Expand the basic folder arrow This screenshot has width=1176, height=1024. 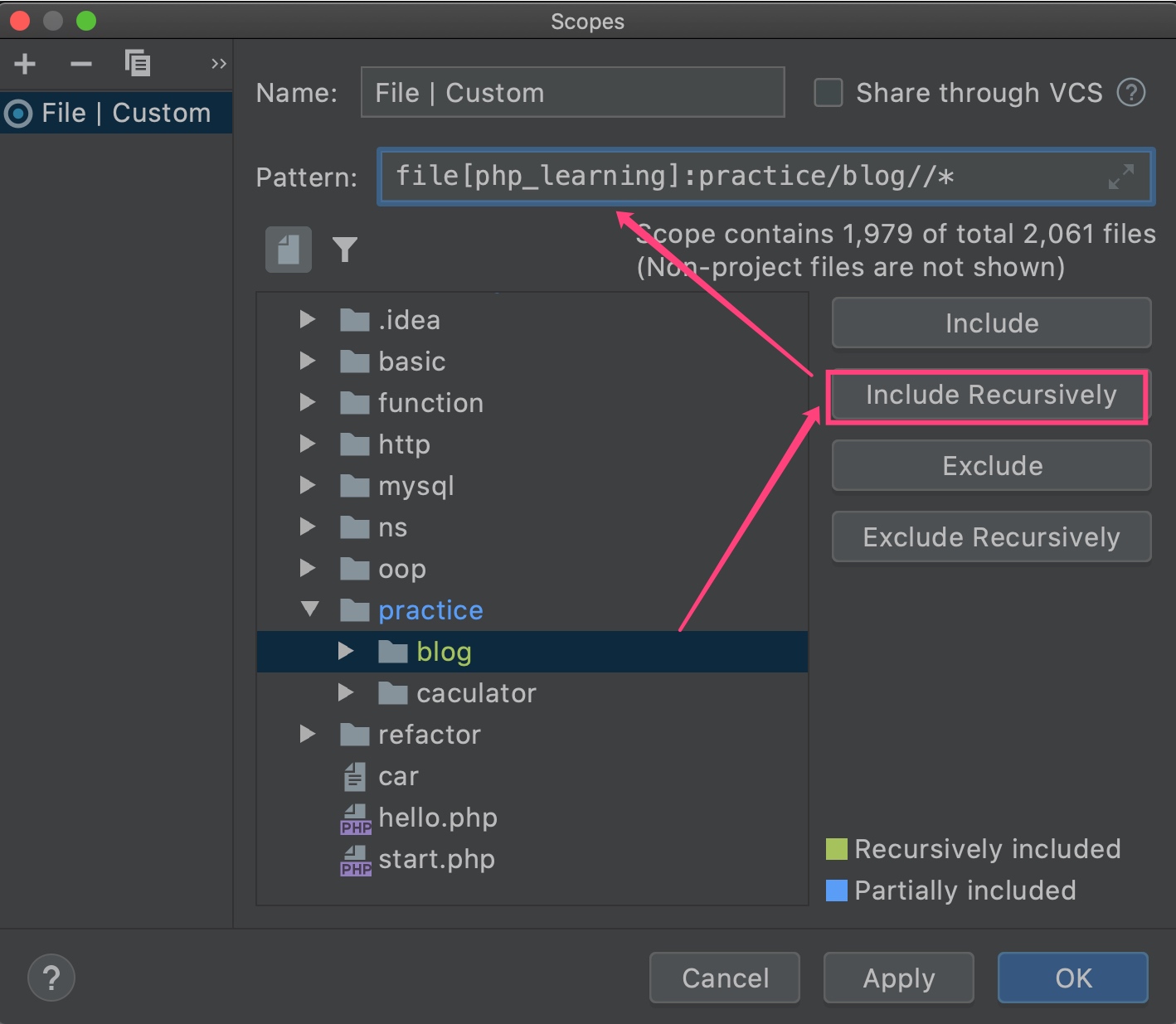(308, 361)
